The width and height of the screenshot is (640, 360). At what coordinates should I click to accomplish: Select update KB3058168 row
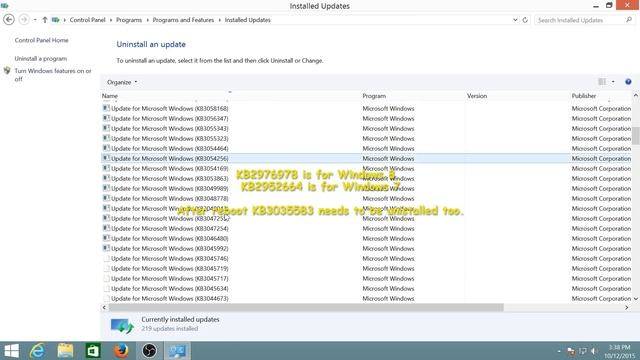(x=366, y=108)
